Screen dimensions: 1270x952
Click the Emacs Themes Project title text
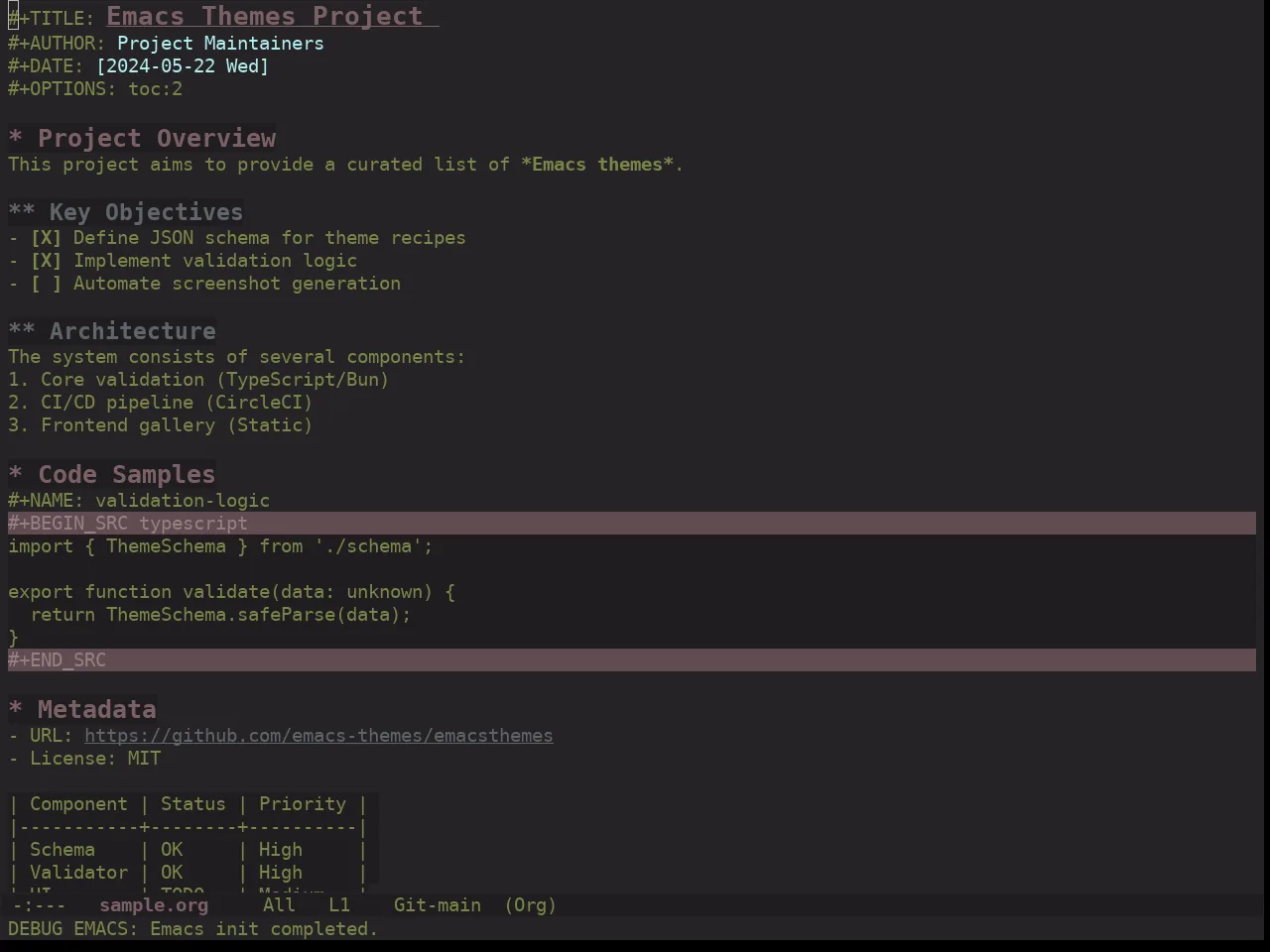click(265, 17)
